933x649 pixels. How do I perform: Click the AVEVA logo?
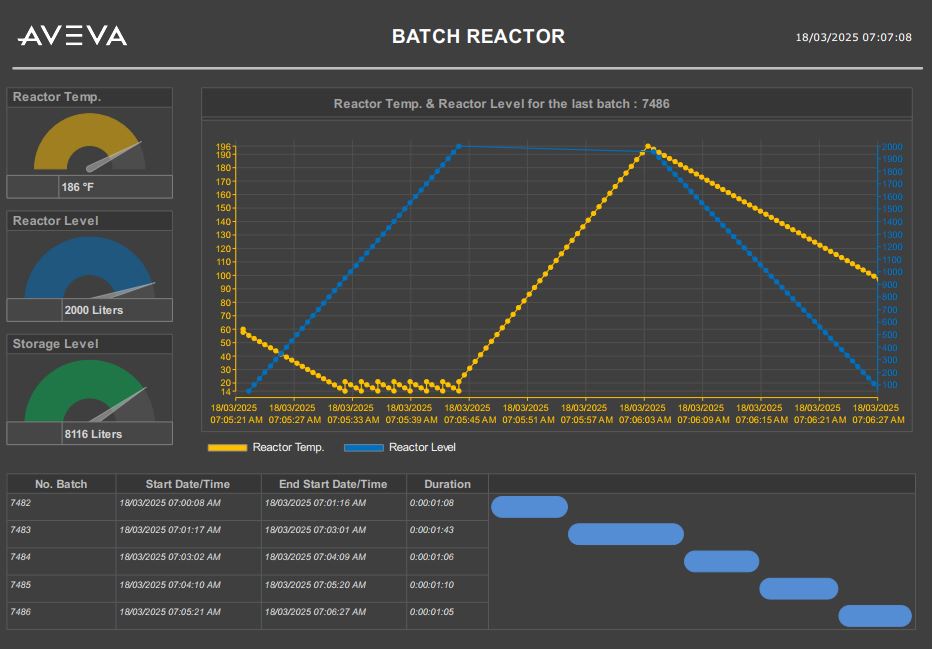click(72, 37)
